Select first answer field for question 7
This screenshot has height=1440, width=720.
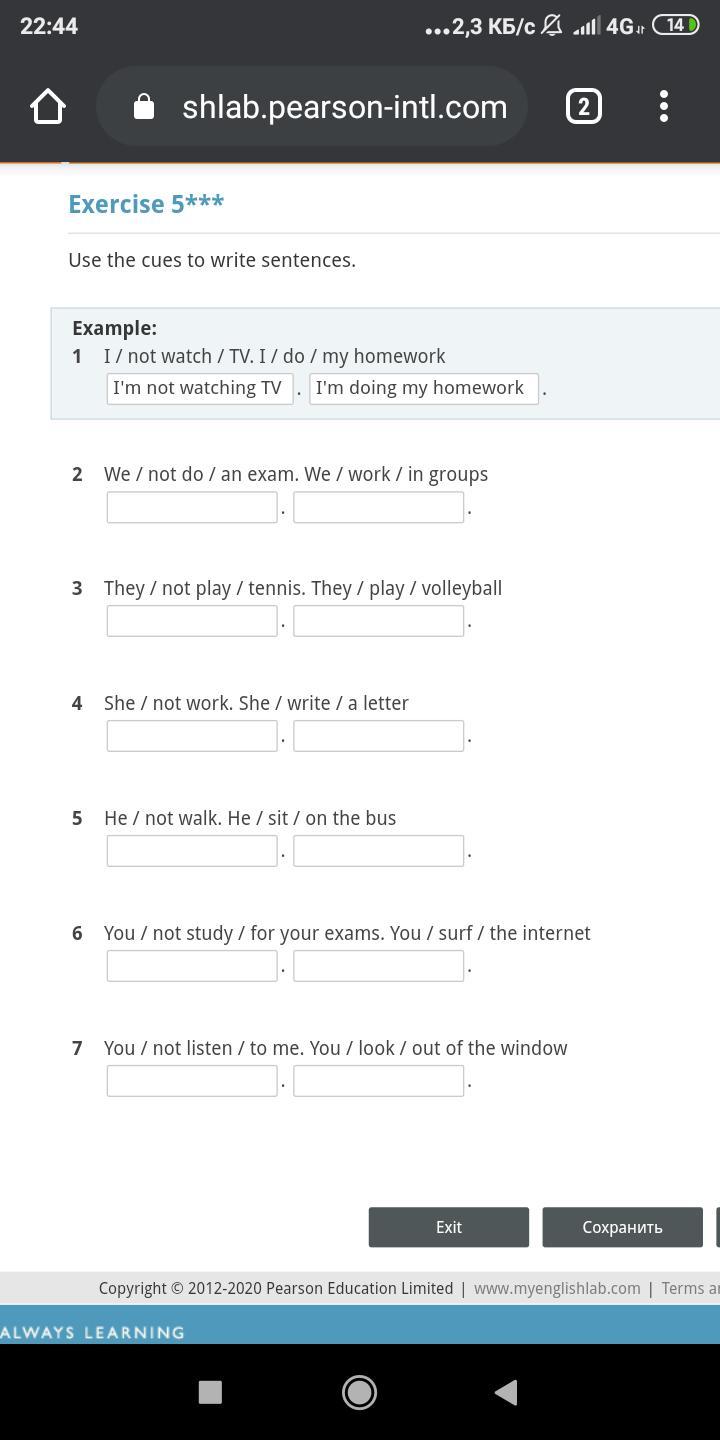click(x=192, y=1081)
